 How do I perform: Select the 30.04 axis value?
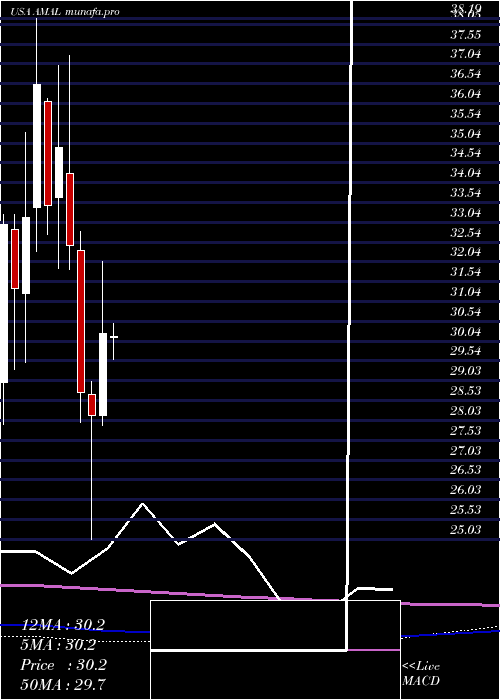465,332
